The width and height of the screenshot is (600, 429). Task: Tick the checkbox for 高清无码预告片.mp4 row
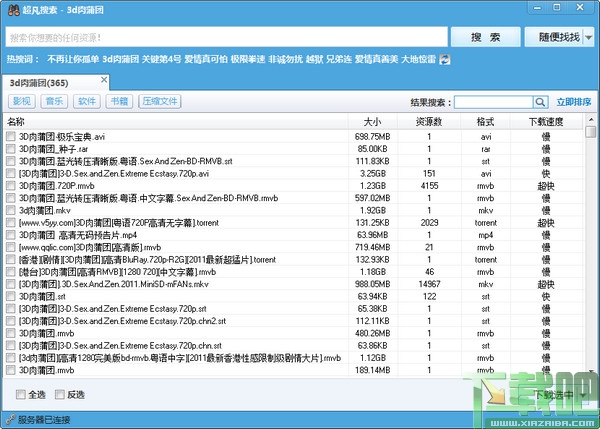point(11,235)
